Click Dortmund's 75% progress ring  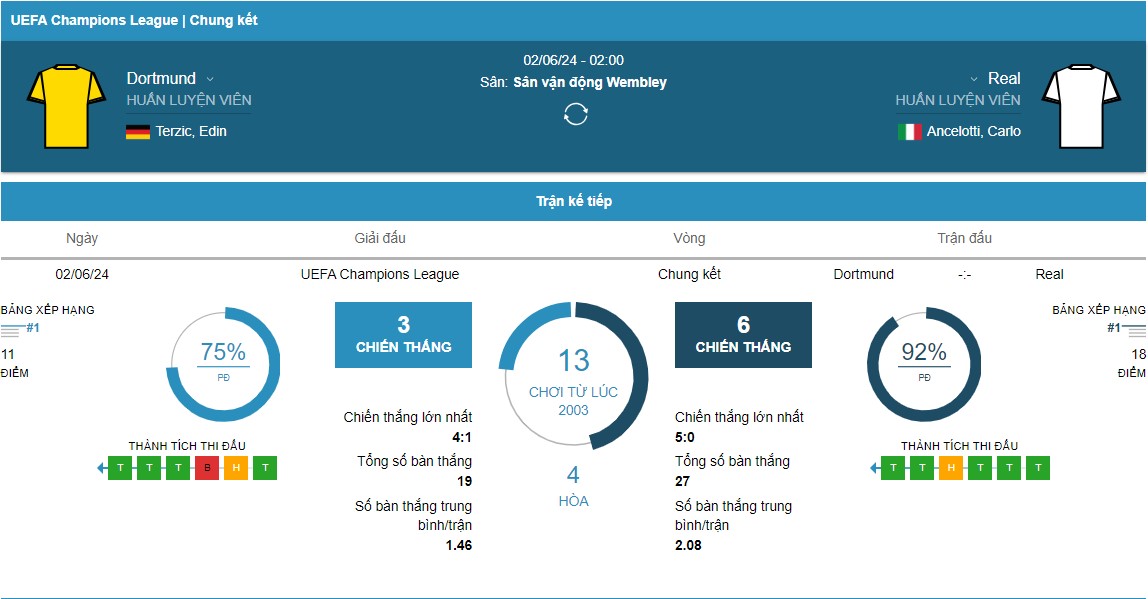pos(223,364)
